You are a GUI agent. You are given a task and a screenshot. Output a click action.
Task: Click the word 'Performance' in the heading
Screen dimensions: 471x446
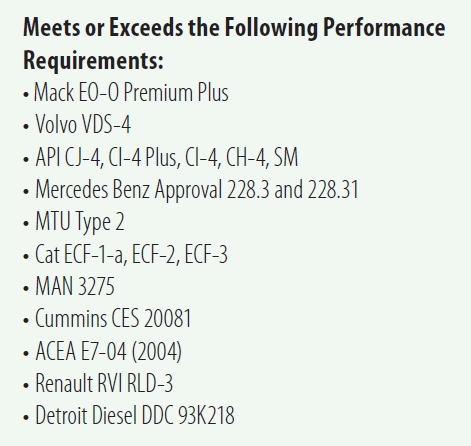[384, 28]
